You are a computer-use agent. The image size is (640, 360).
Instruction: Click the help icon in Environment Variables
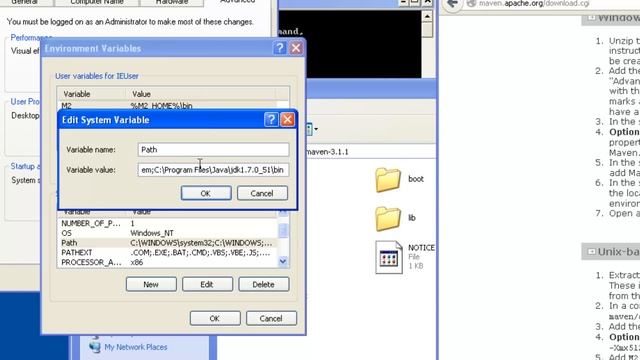[280, 48]
